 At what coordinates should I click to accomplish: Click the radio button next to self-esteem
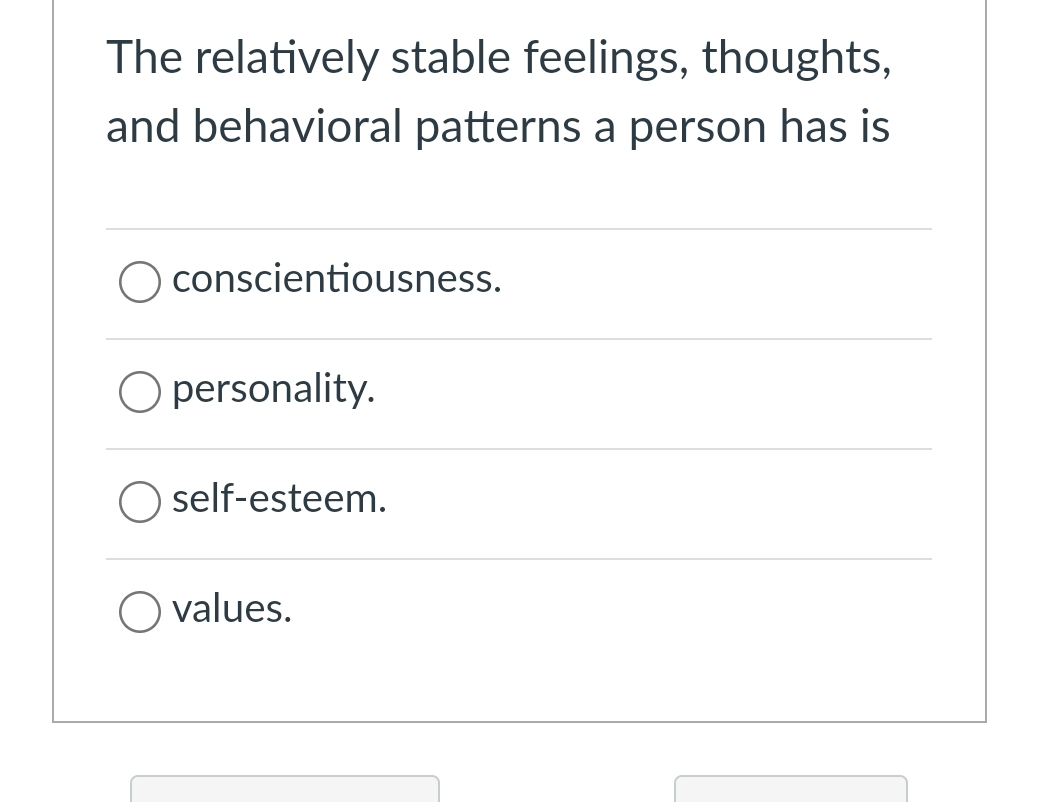point(140,502)
